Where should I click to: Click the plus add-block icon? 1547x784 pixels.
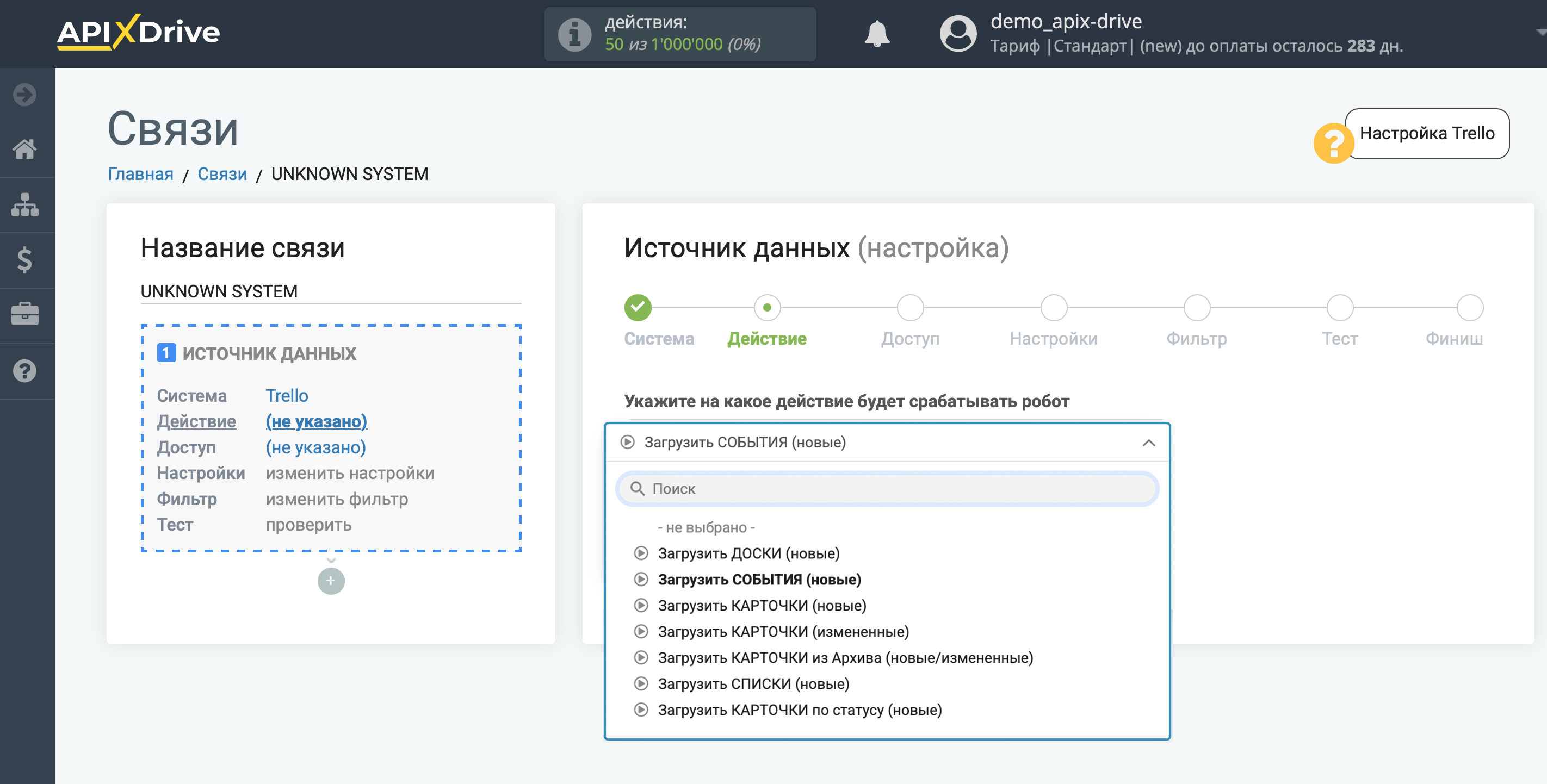331,581
